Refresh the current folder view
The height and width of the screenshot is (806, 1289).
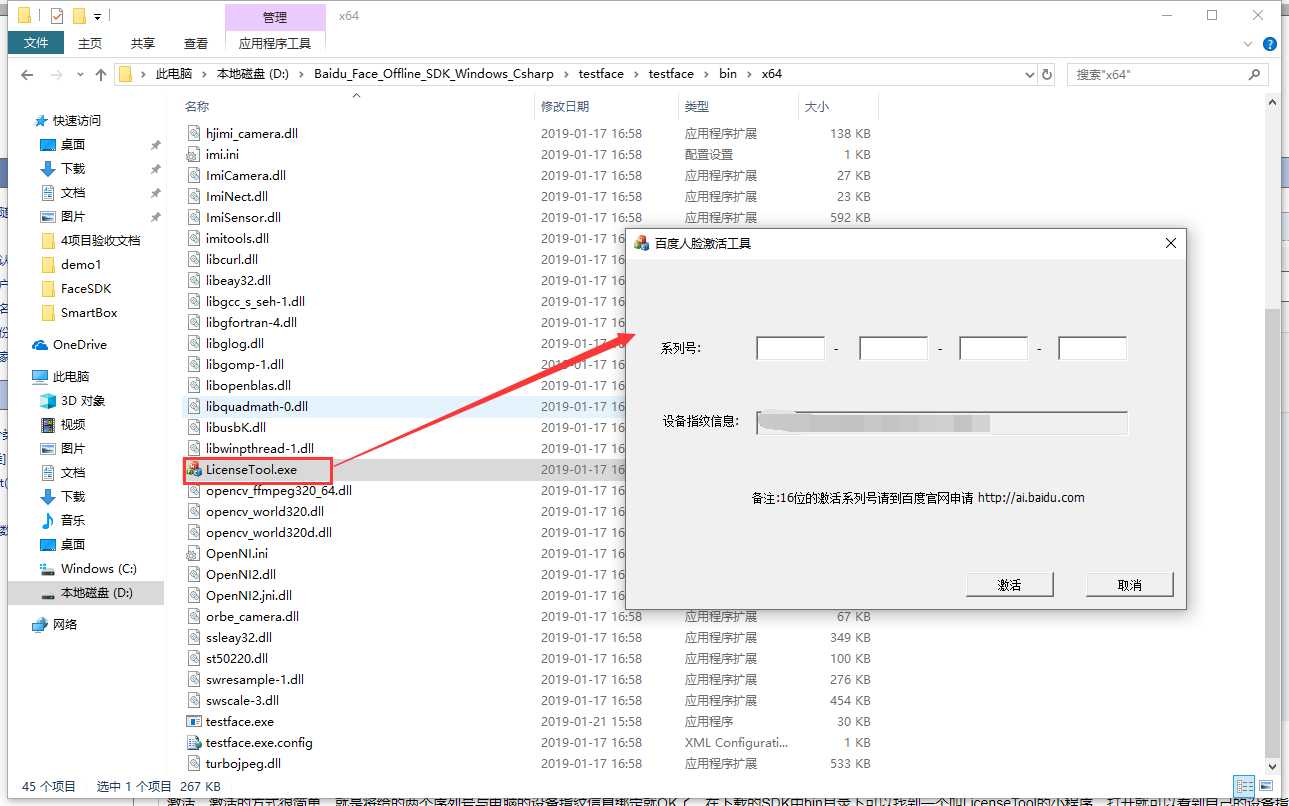[1047, 74]
